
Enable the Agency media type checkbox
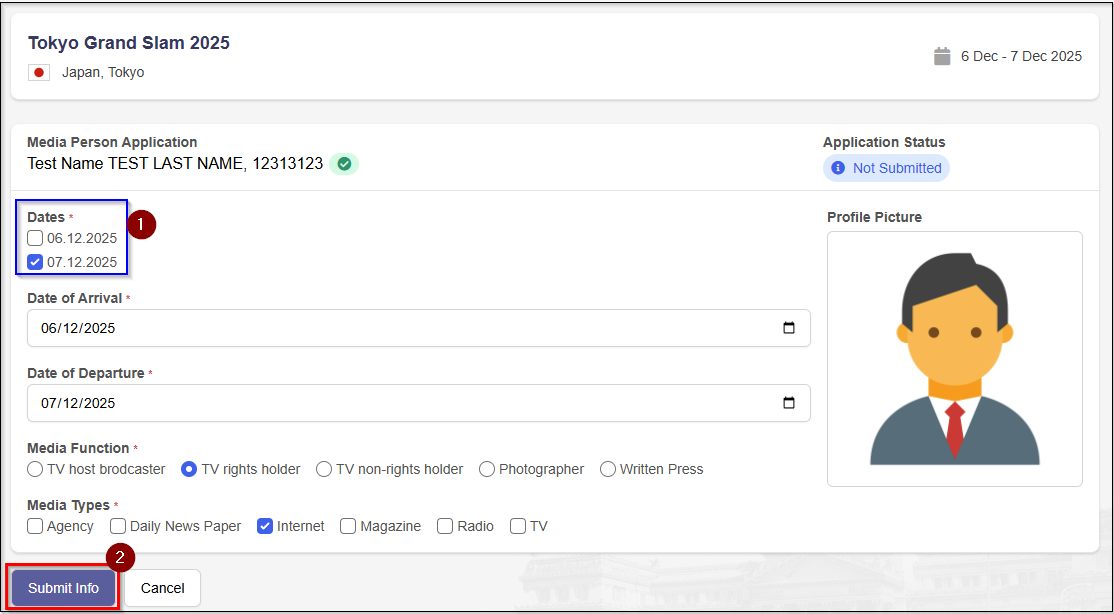[36, 526]
